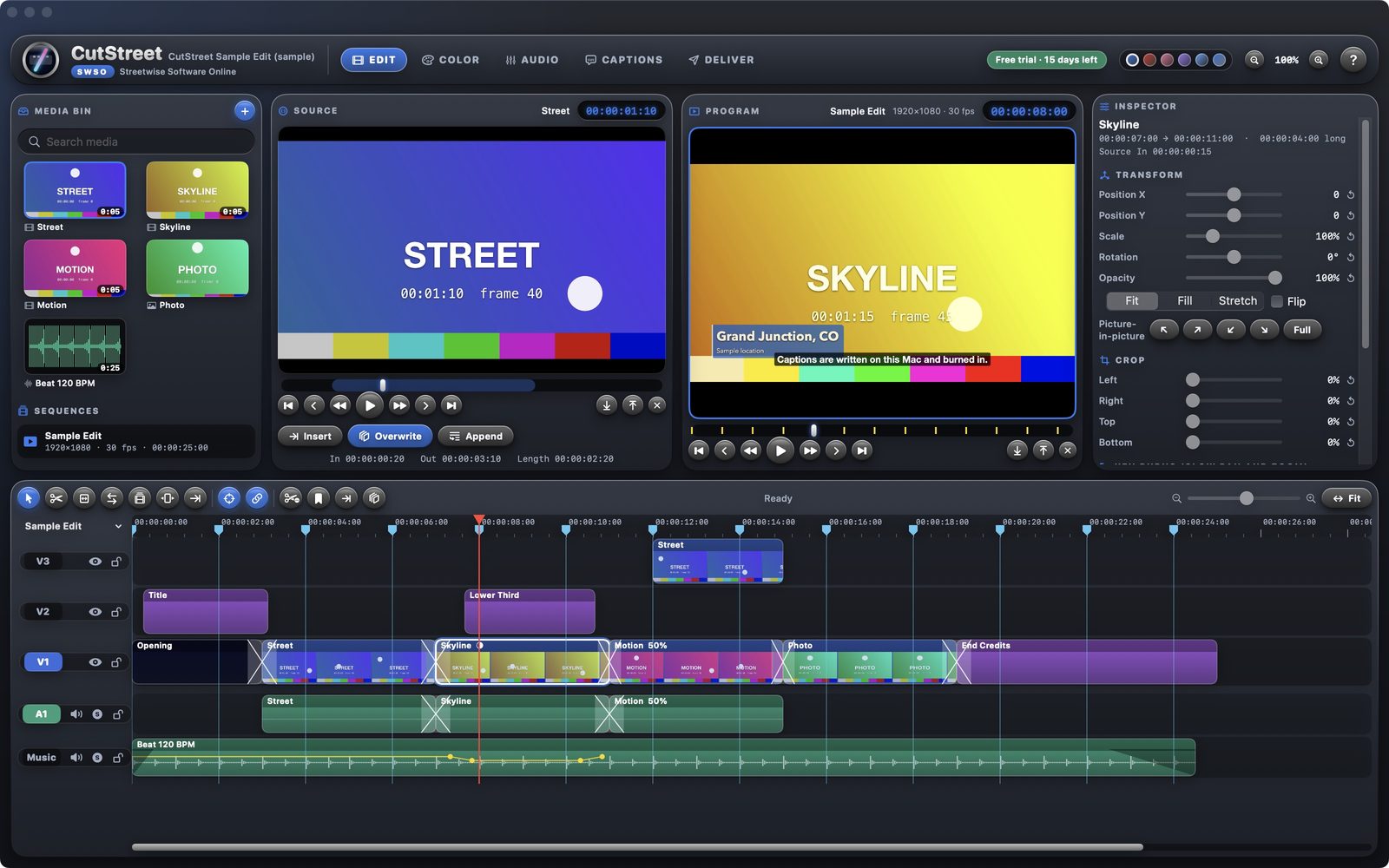Viewport: 1389px width, 868px height.
Task: Toggle timeline snapping crosshair icon
Action: (x=229, y=497)
